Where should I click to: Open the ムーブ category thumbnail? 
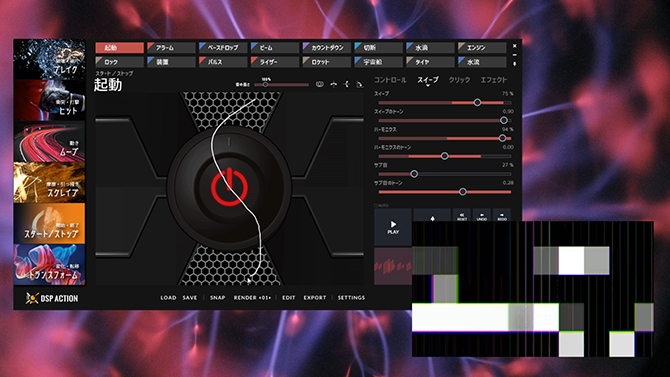click(49, 141)
